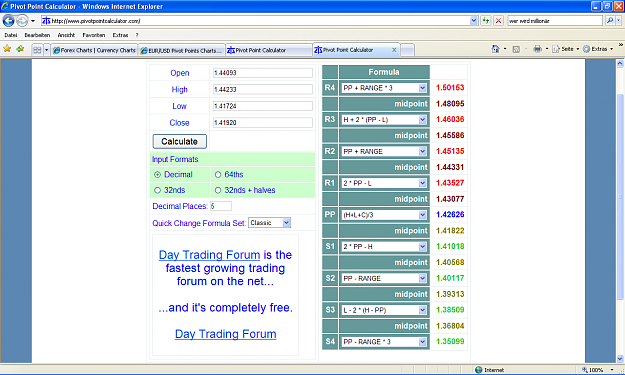Open the S1 formula dropdown
This screenshot has height=375, width=625.
point(384,247)
